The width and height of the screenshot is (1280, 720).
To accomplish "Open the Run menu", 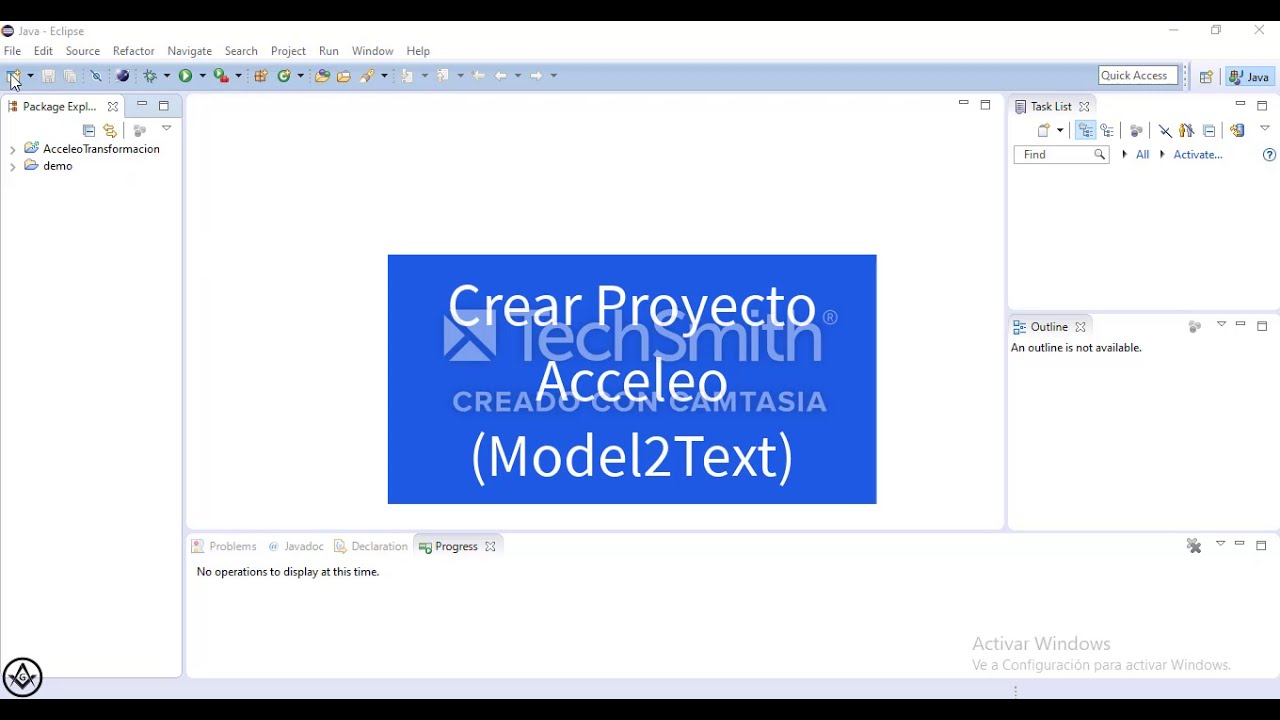I will coord(329,51).
